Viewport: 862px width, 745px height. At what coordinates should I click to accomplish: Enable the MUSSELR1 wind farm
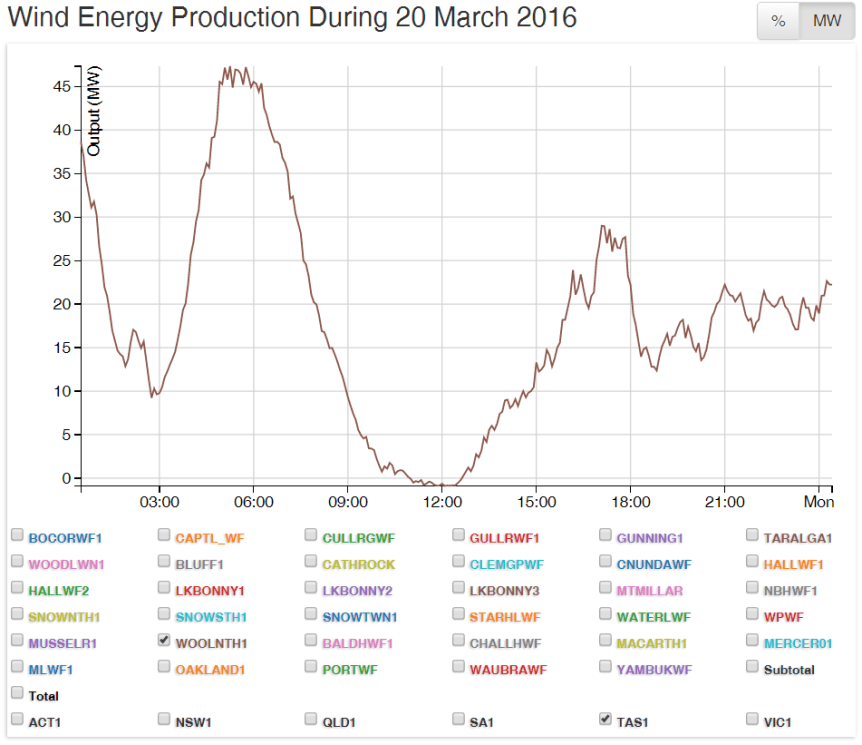17,640
